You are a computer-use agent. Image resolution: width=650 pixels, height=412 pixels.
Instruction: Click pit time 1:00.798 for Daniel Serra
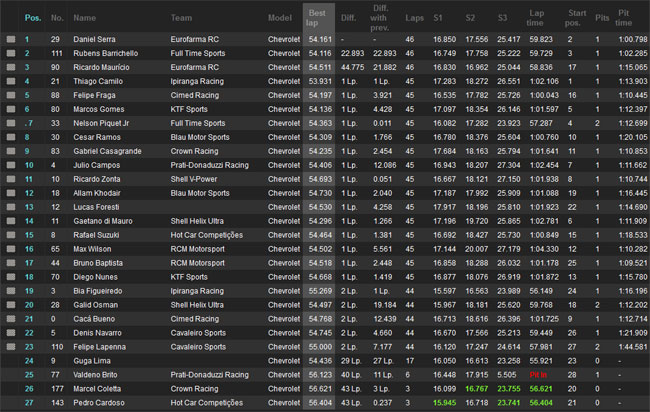(x=633, y=39)
